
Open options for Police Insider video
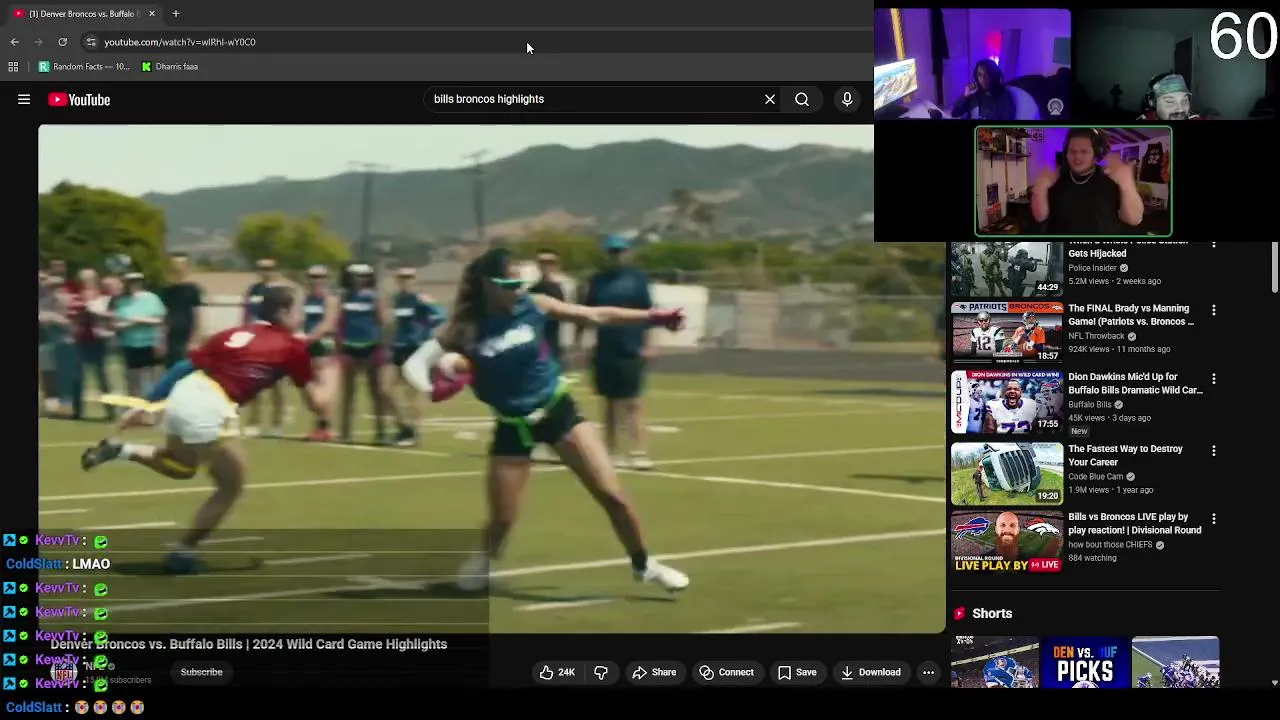pyautogui.click(x=1214, y=245)
